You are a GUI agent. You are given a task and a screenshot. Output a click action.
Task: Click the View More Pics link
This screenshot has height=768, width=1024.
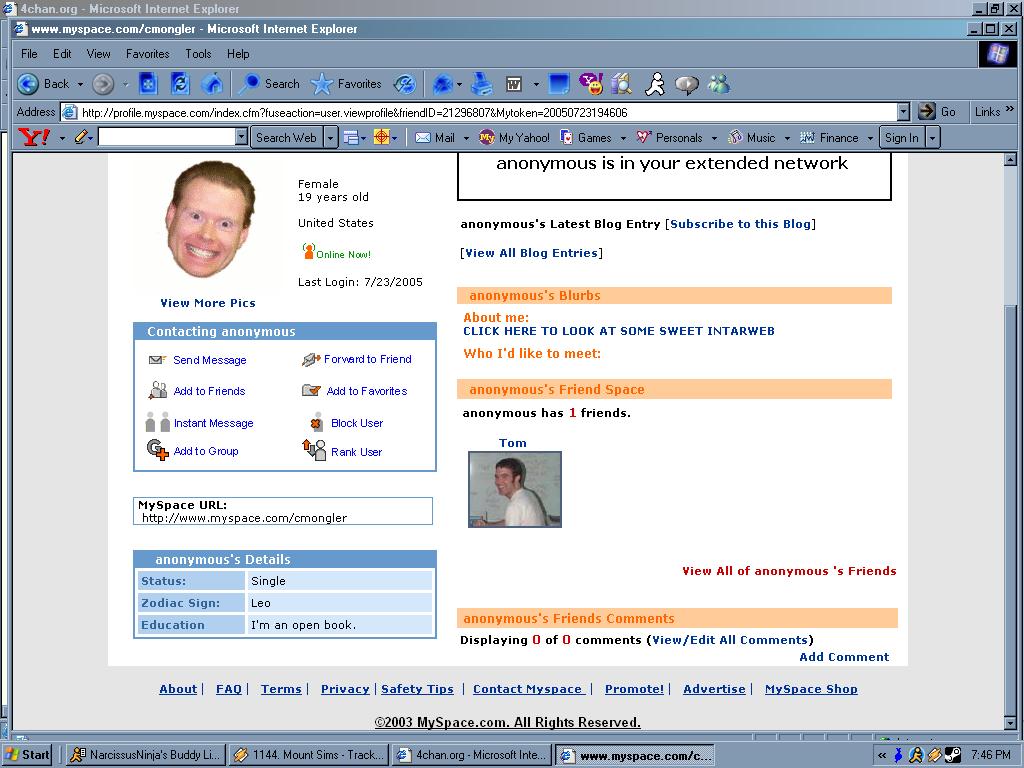[208, 303]
